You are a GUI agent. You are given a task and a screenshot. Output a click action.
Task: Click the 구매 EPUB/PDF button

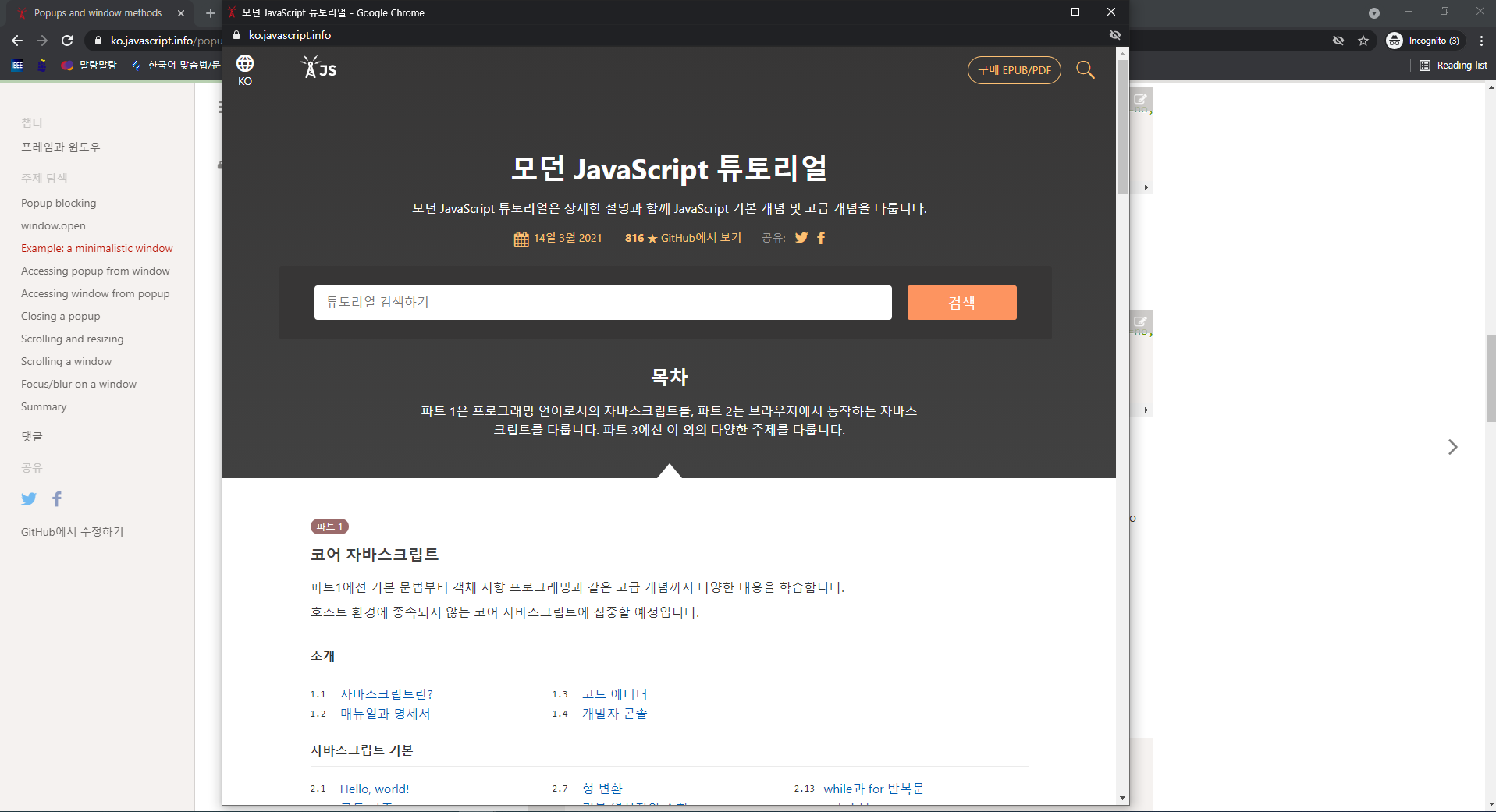(x=1014, y=70)
